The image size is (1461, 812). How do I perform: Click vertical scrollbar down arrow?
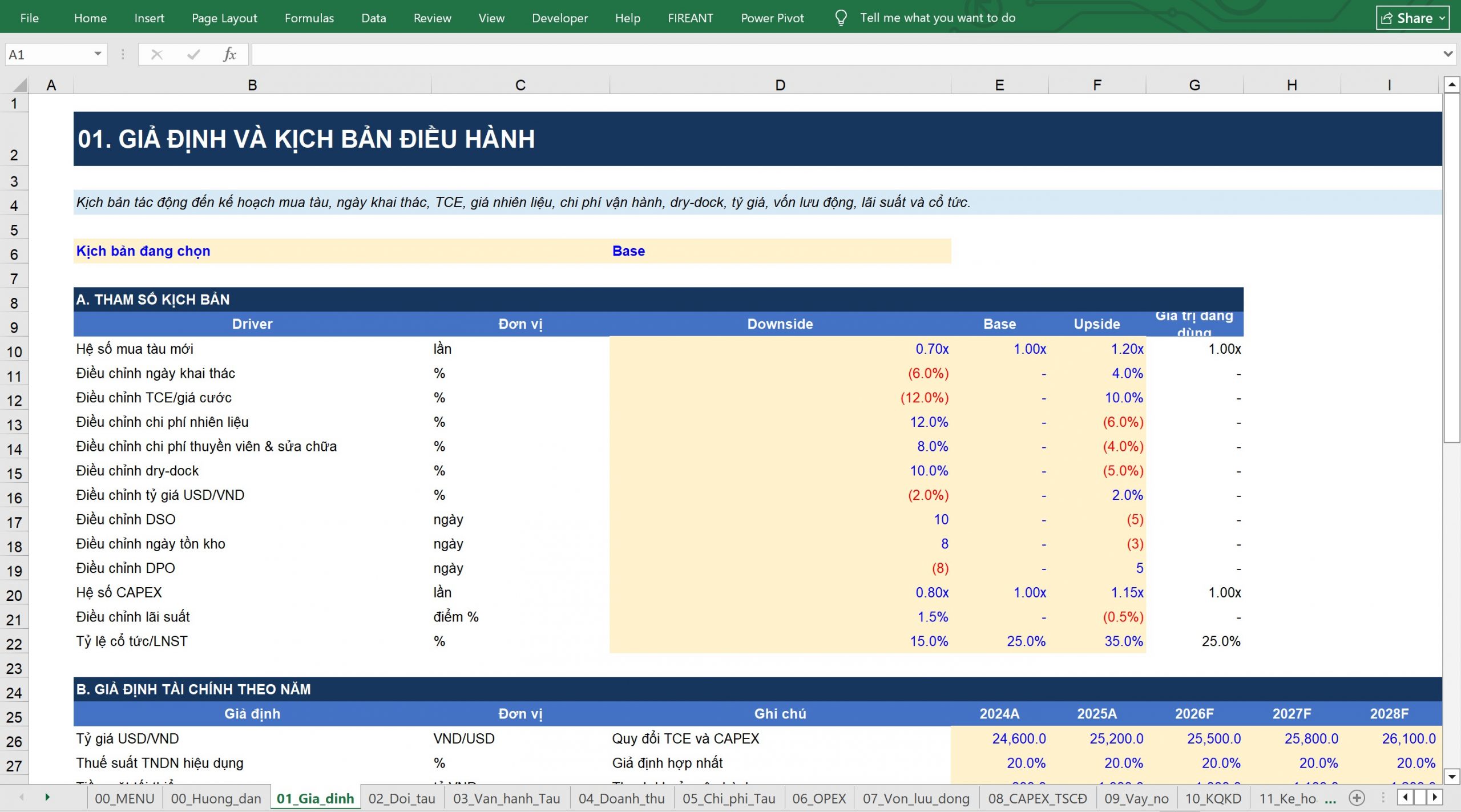(1452, 775)
